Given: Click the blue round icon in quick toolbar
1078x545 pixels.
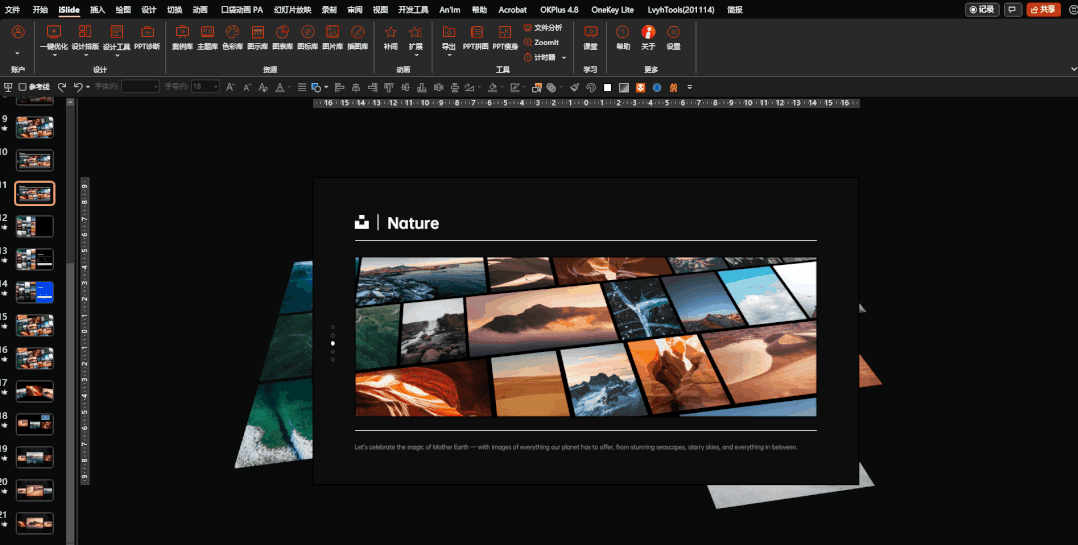Looking at the screenshot, I should 657,87.
